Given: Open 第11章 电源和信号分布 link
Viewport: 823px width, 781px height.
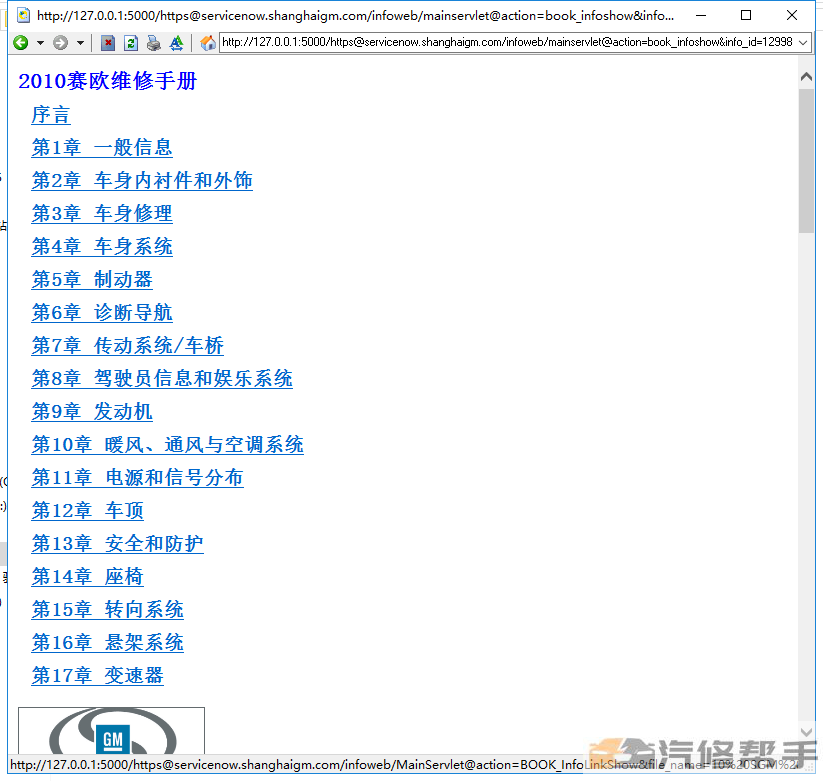Looking at the screenshot, I should 138,478.
